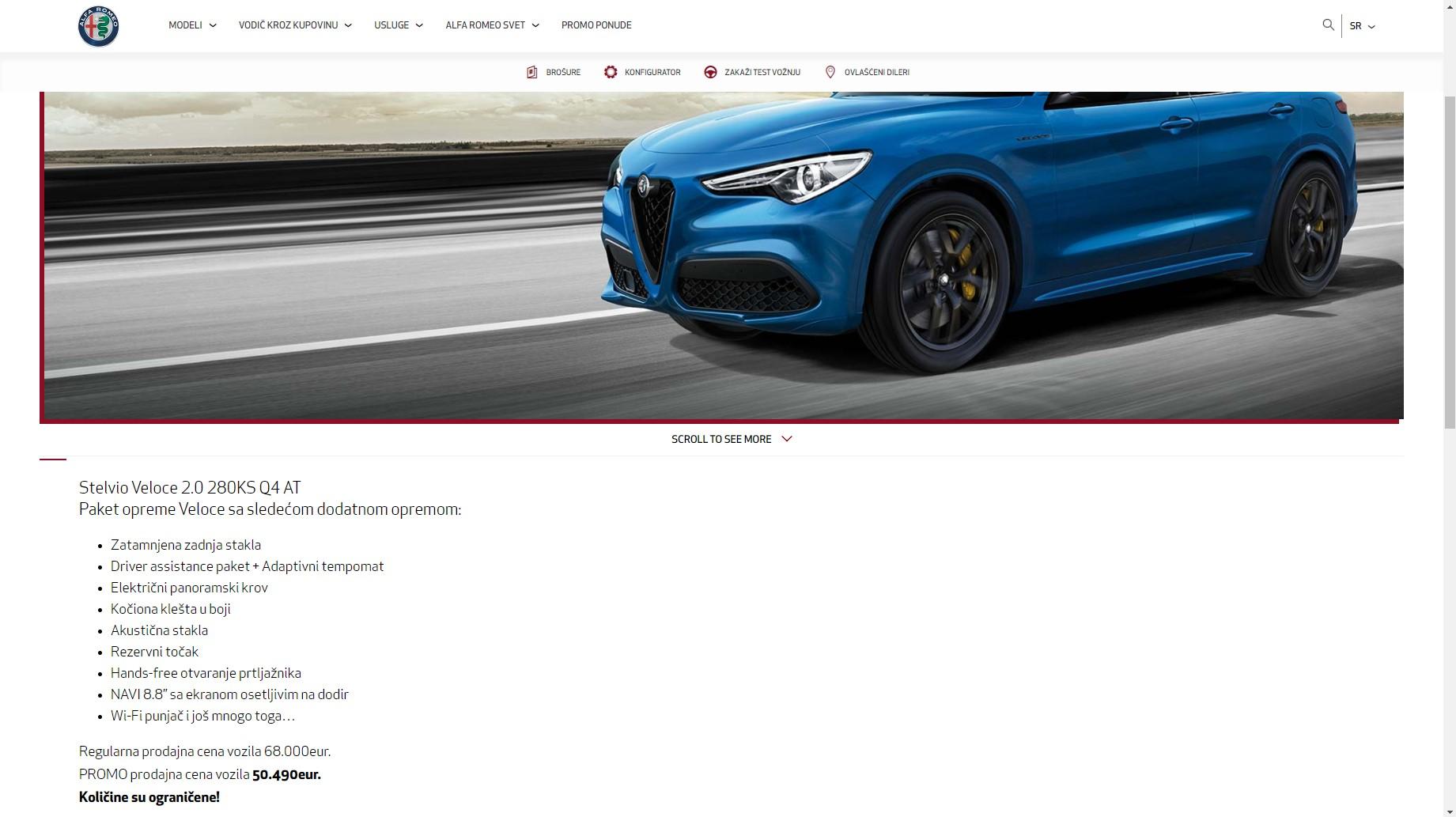Expand the MODELI menu
This screenshot has height=817, width=1456.
click(192, 25)
